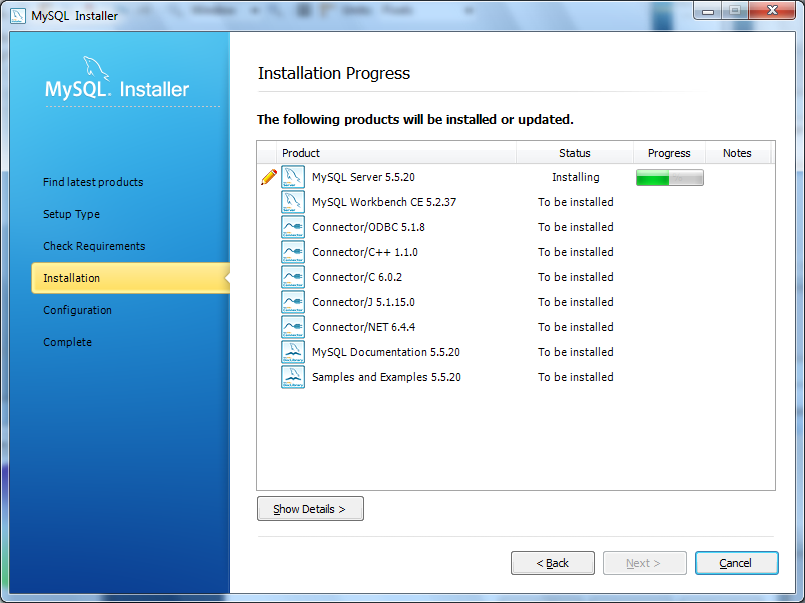Click To be installed status for Samples and Examples

[x=576, y=377]
